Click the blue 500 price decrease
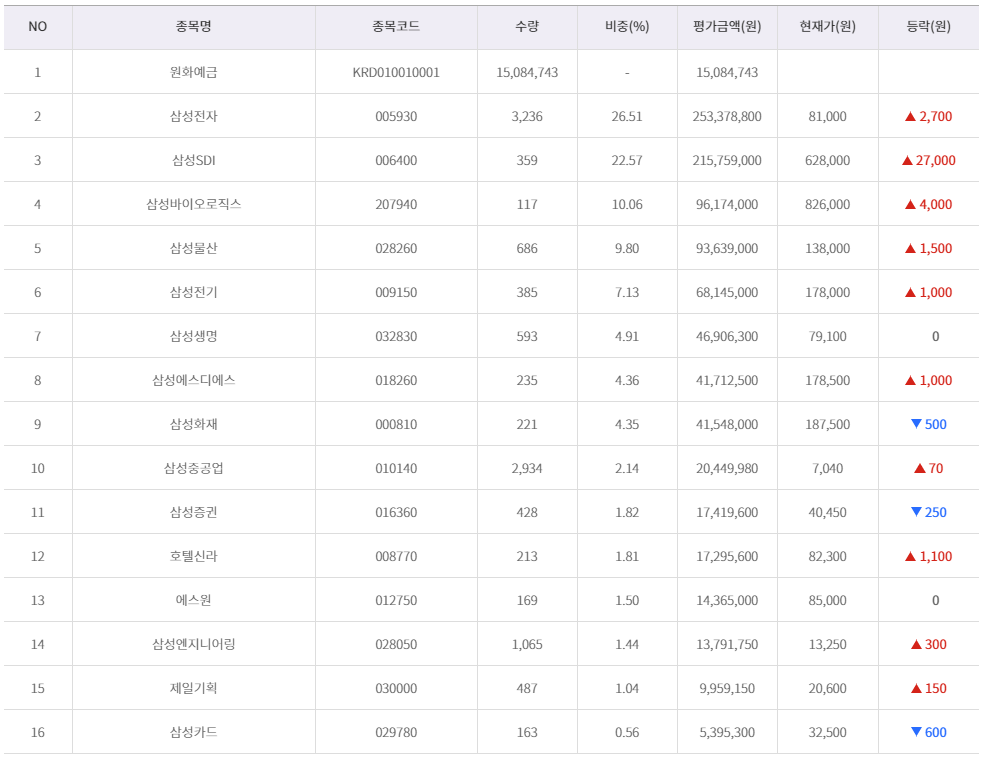The width and height of the screenshot is (984, 763). click(929, 424)
